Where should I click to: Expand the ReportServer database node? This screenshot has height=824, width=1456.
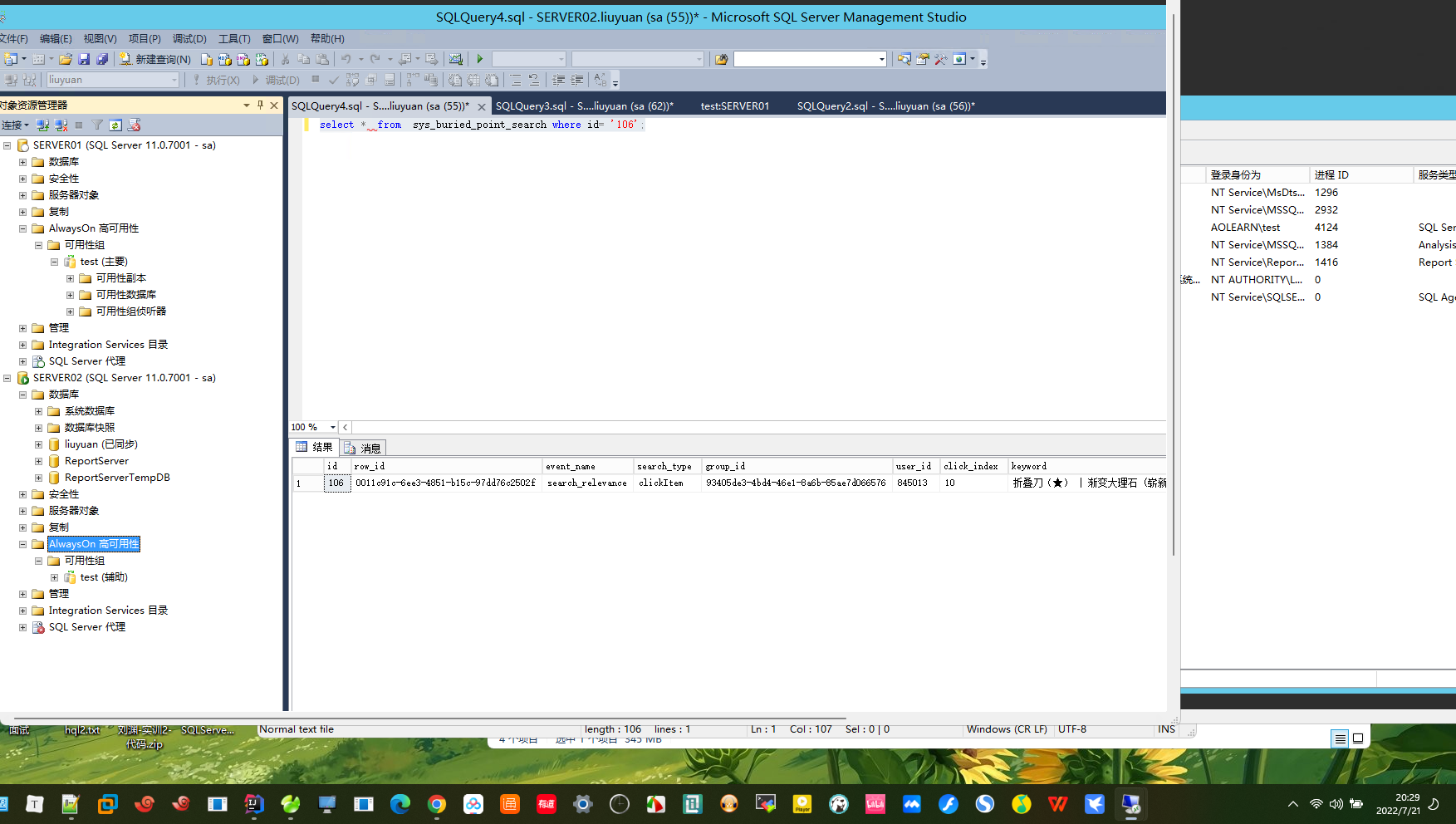38,461
